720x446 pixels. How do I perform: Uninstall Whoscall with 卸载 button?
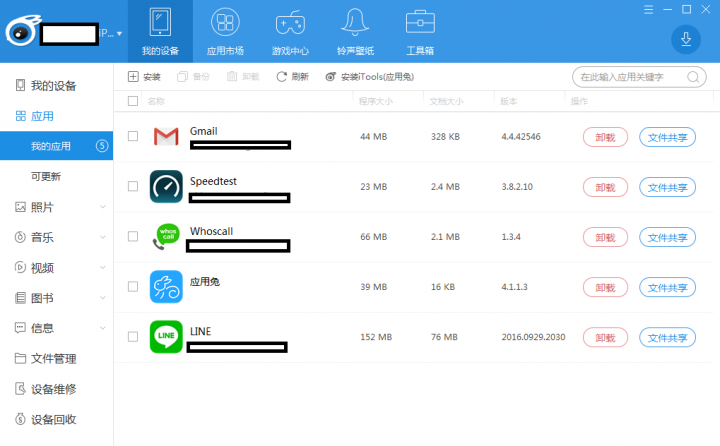coord(605,237)
